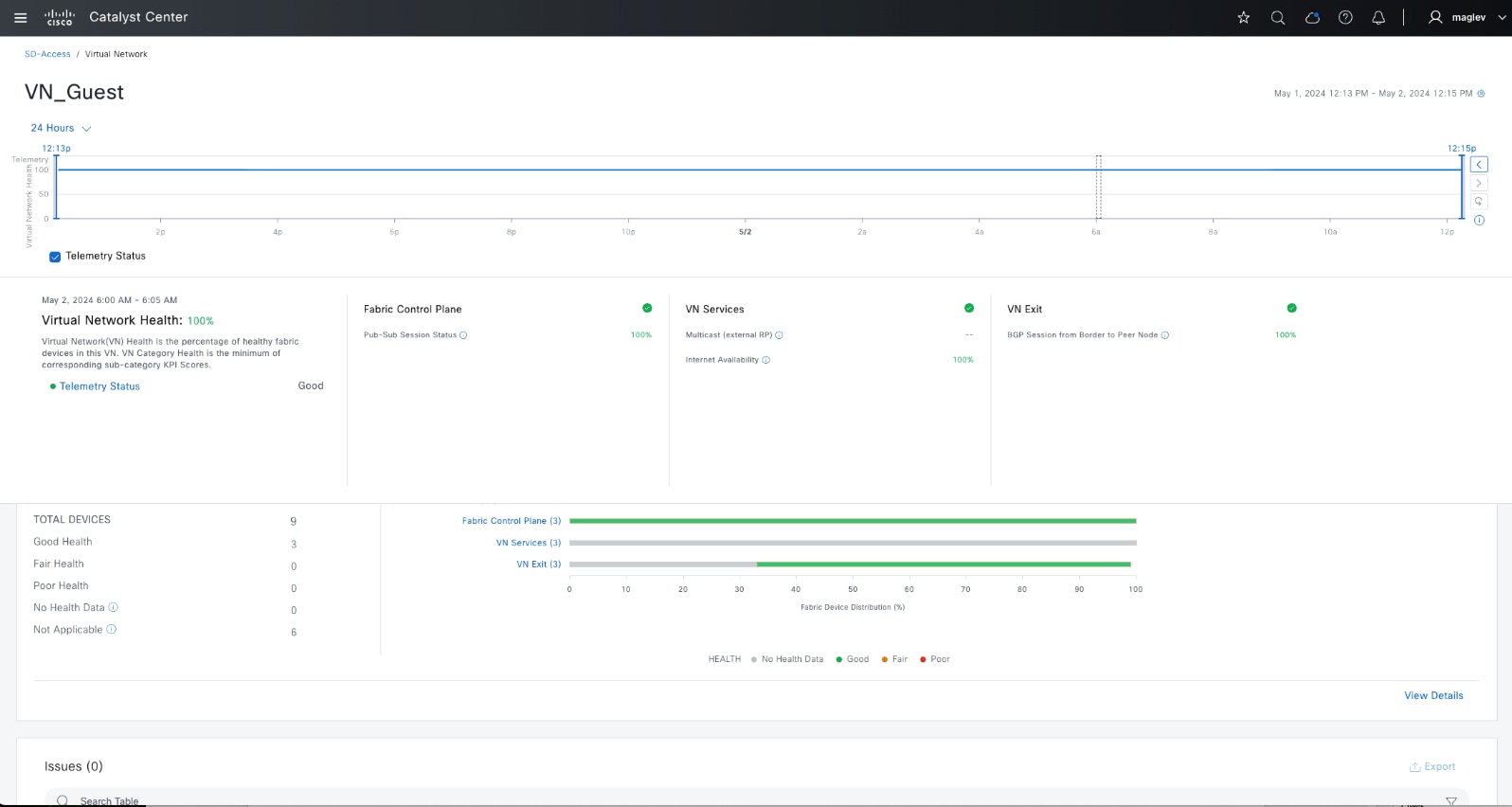1512x807 pixels.
Task: Go to SD-Access breadcrumb
Action: 47,54
